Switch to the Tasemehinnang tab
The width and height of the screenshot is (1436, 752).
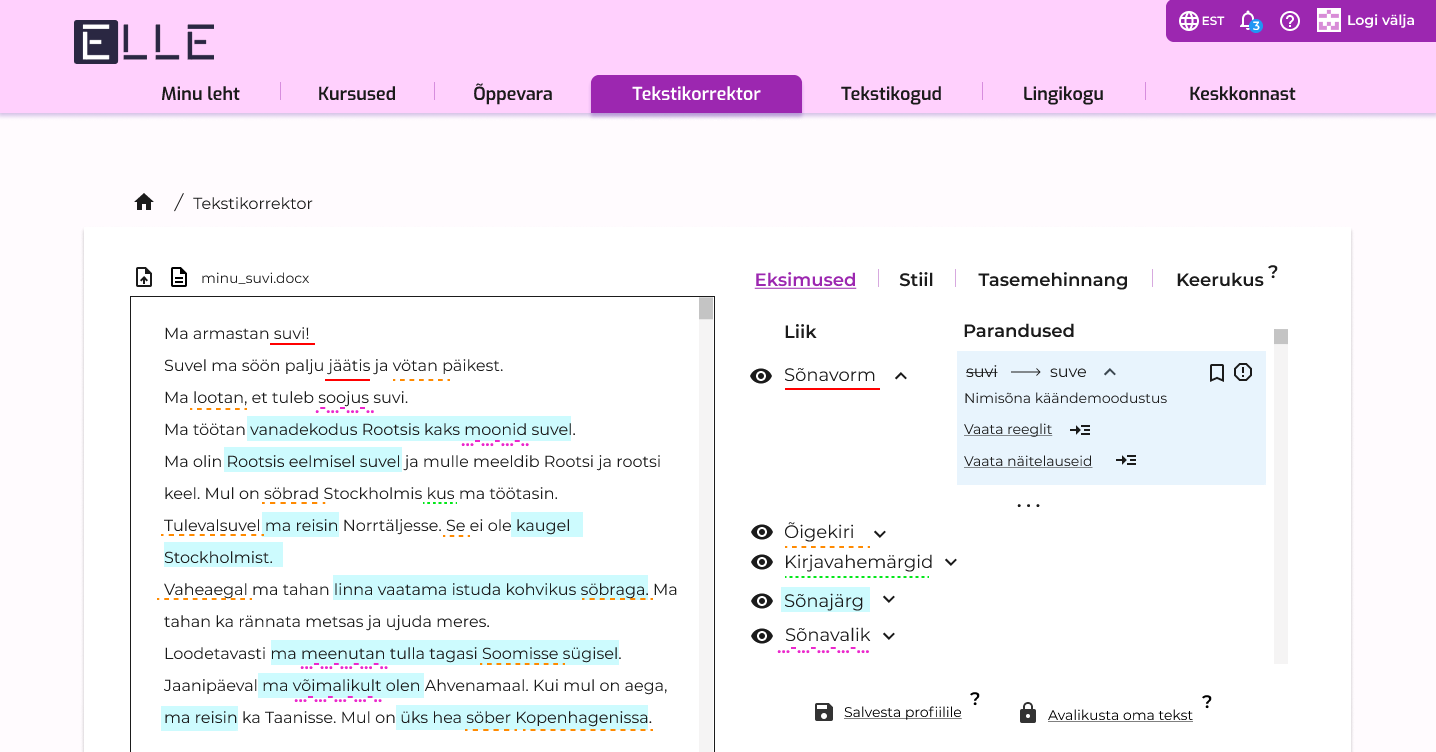(1053, 280)
